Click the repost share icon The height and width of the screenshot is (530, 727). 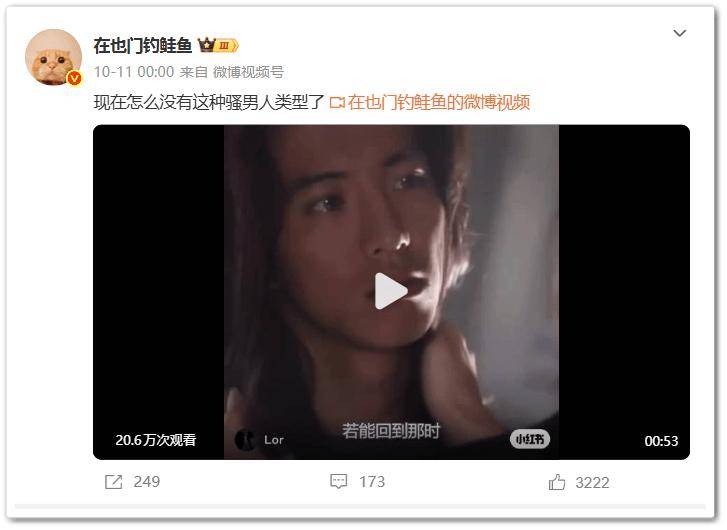click(113, 482)
